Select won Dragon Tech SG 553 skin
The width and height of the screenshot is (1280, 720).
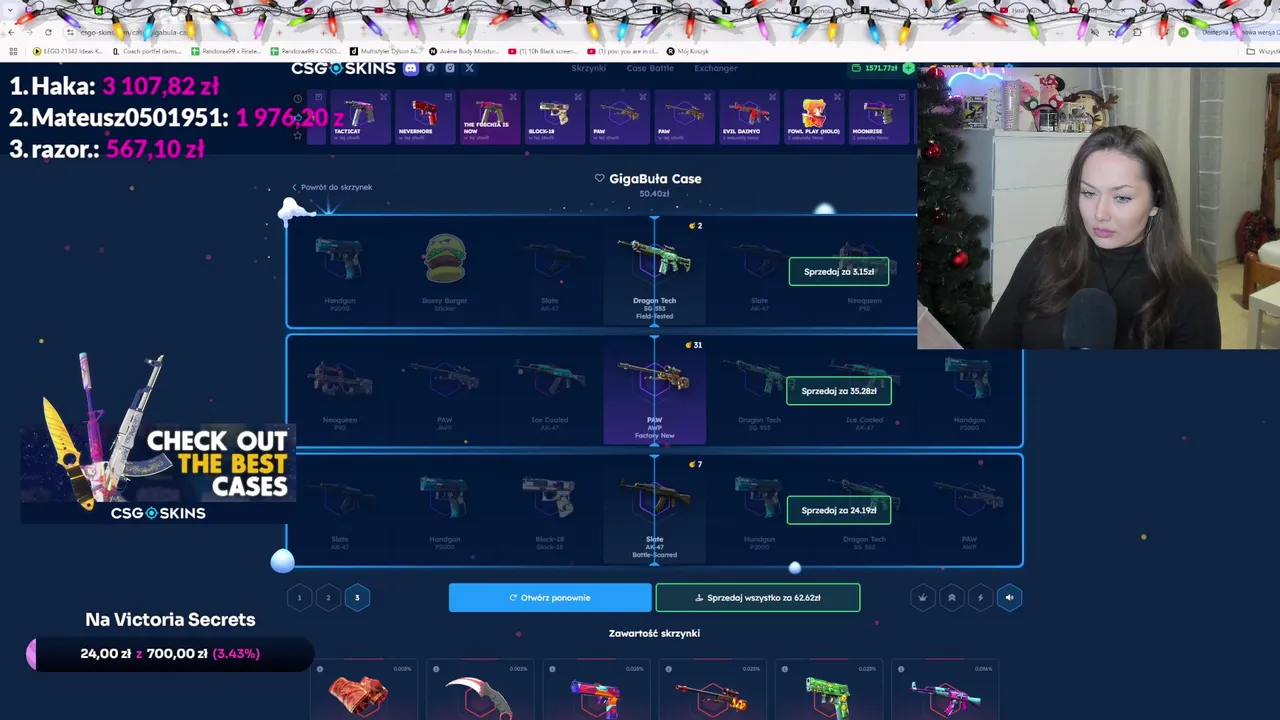[654, 271]
